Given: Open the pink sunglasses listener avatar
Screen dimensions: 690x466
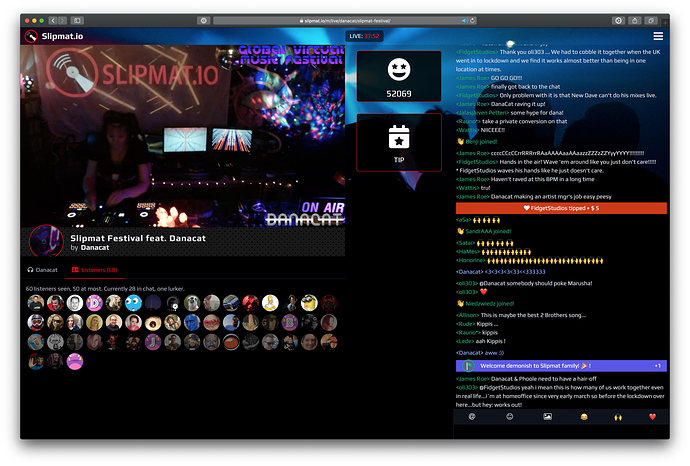Looking at the screenshot, I should pyautogui.click(x=212, y=323).
